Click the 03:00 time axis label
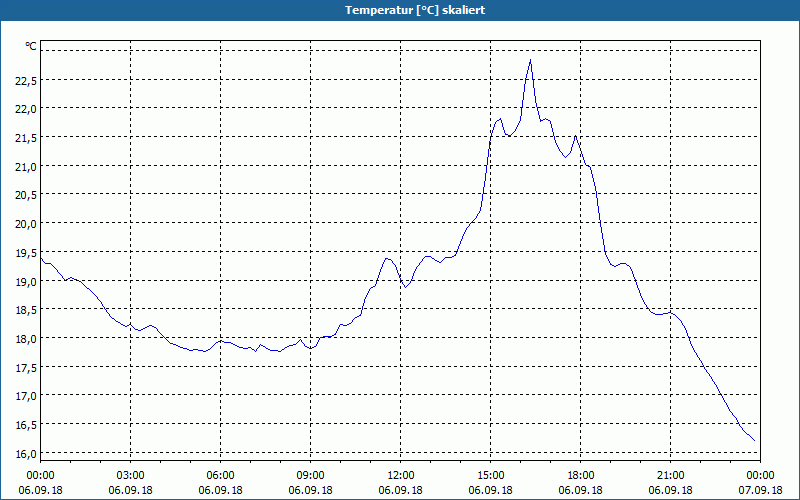The width and height of the screenshot is (800, 500). tap(131, 476)
